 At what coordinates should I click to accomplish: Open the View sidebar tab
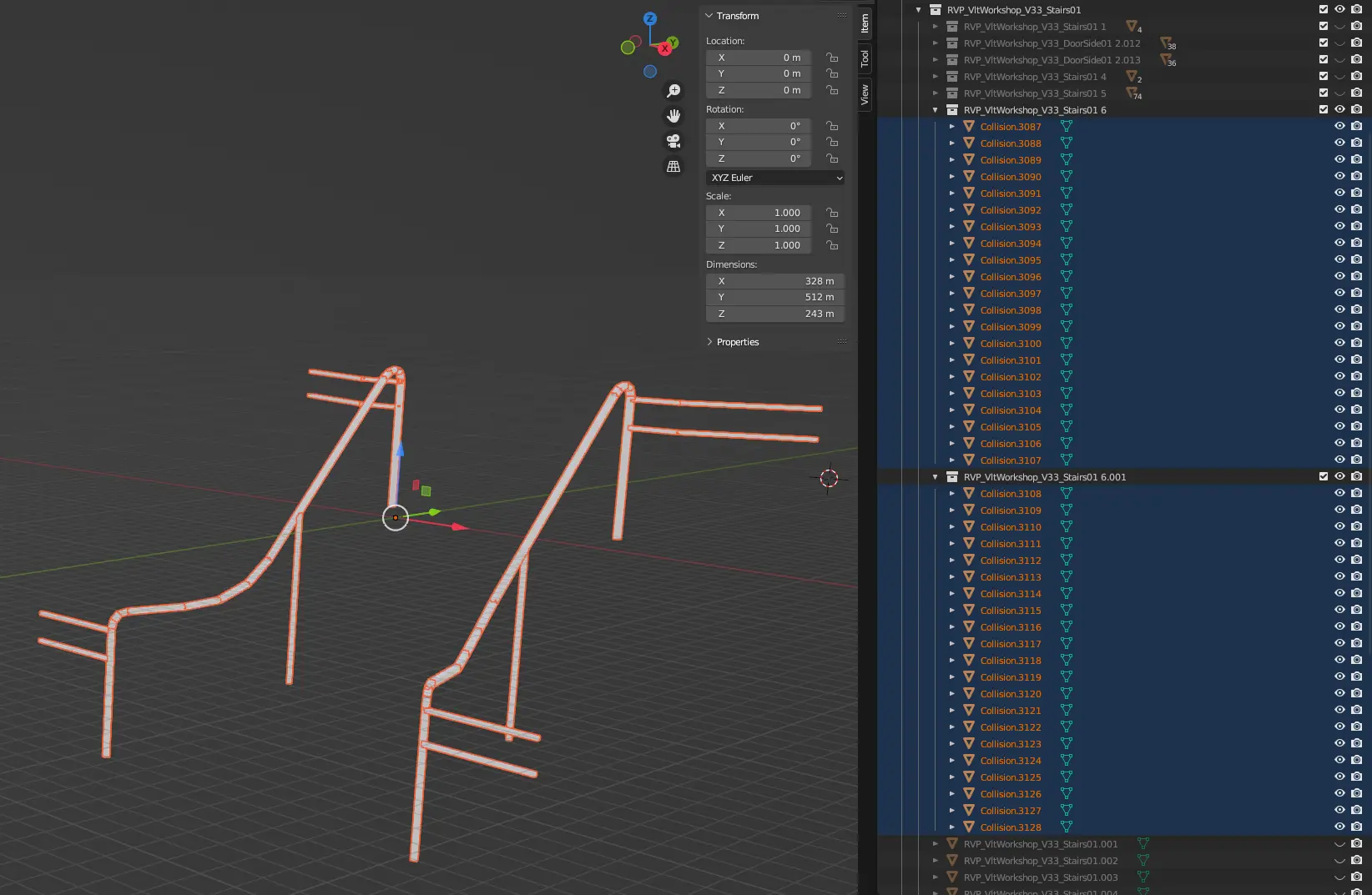tap(865, 94)
